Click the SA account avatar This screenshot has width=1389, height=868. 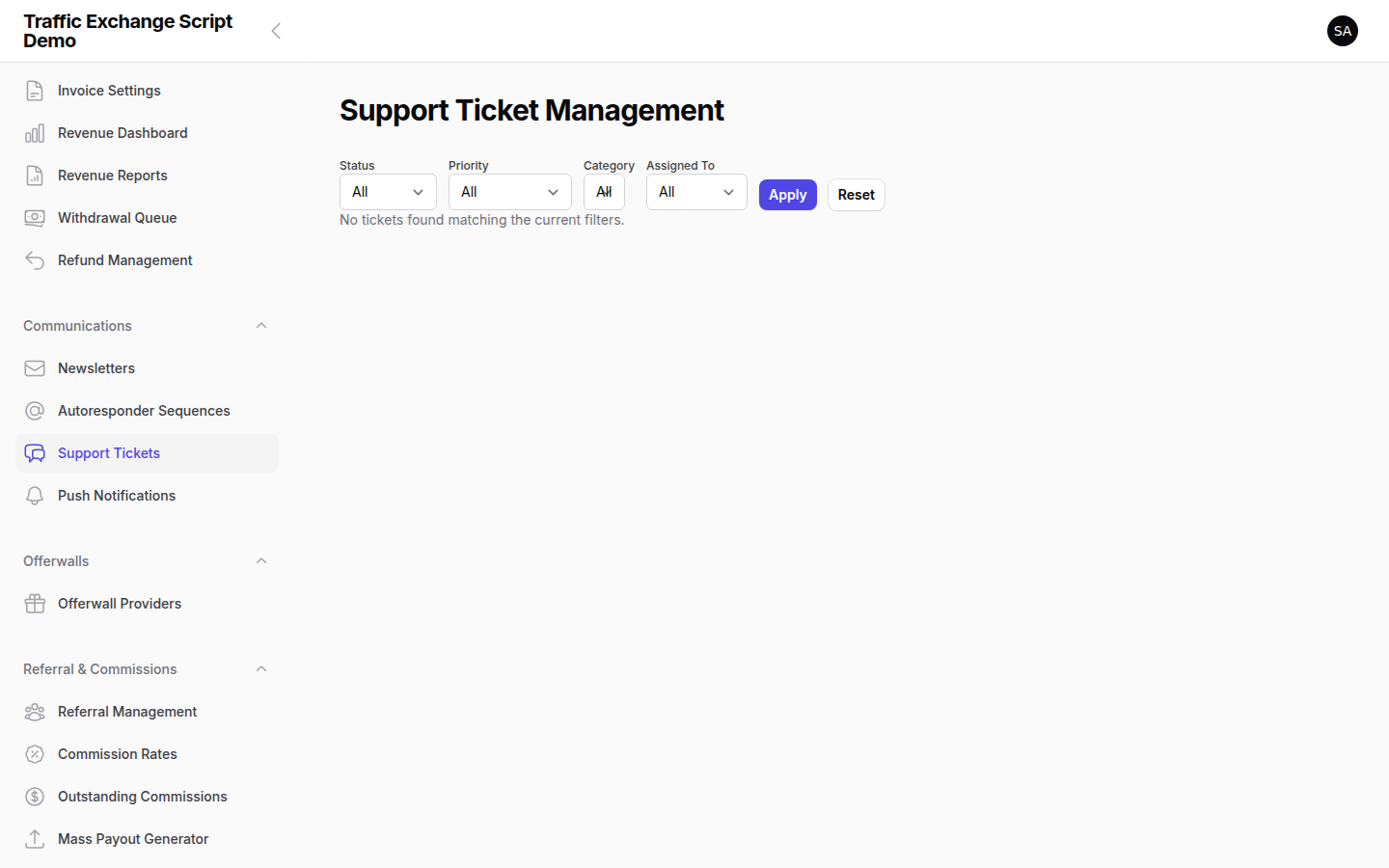coord(1343,31)
